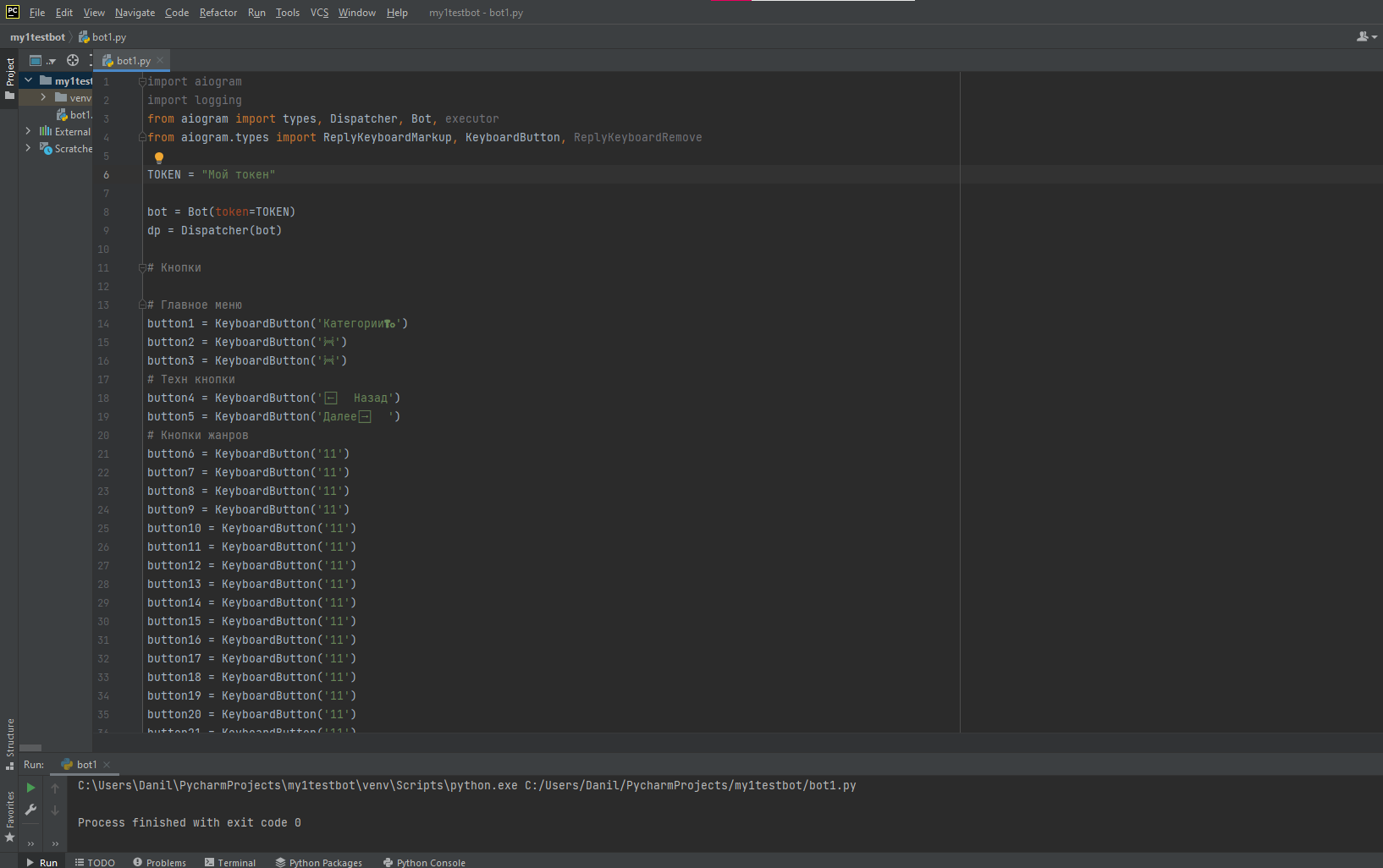Open the Problems tool window
1383x868 pixels.
point(159,862)
